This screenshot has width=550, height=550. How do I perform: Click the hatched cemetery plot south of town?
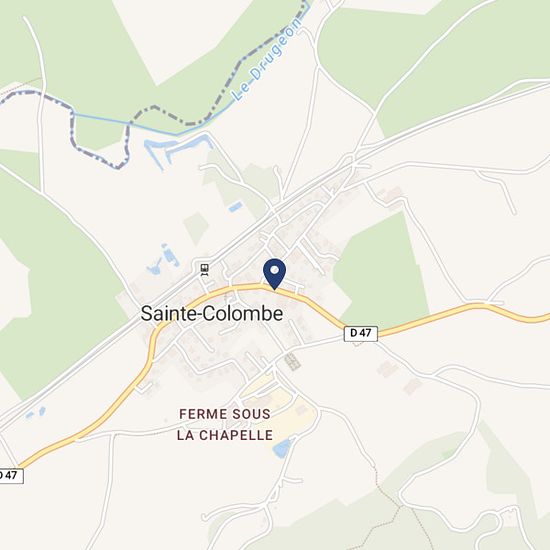(x=293, y=362)
